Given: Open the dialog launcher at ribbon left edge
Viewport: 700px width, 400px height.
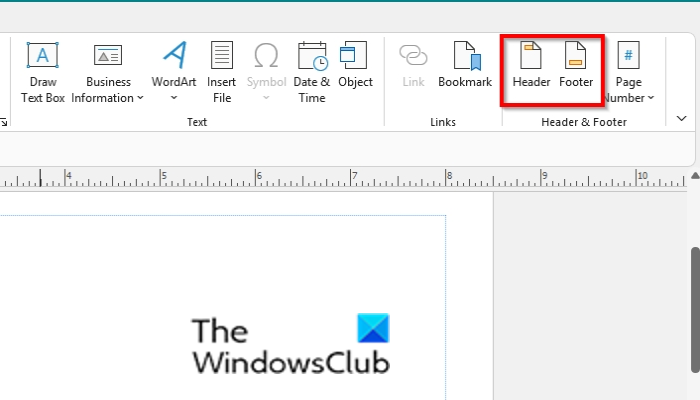Looking at the screenshot, I should coord(4,122).
